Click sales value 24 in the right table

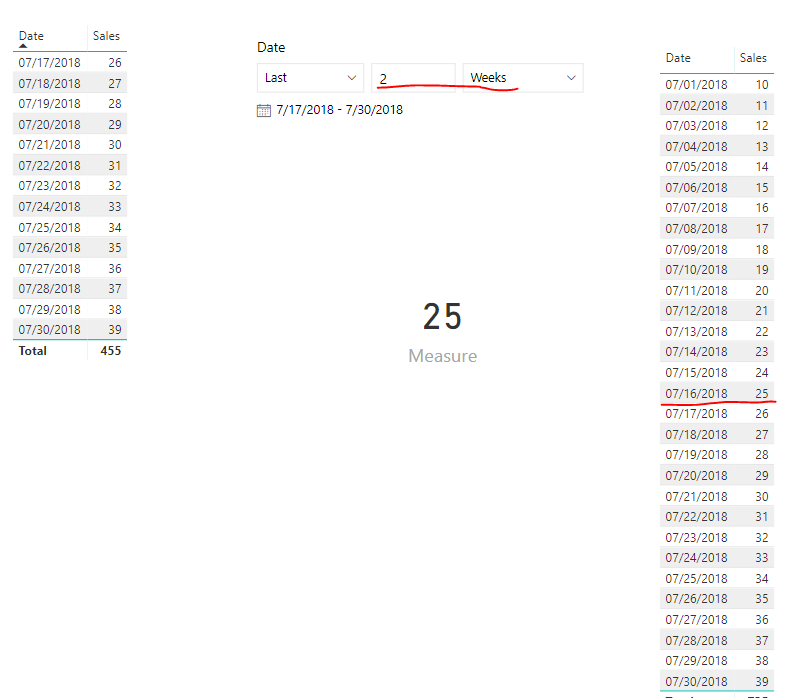click(762, 372)
